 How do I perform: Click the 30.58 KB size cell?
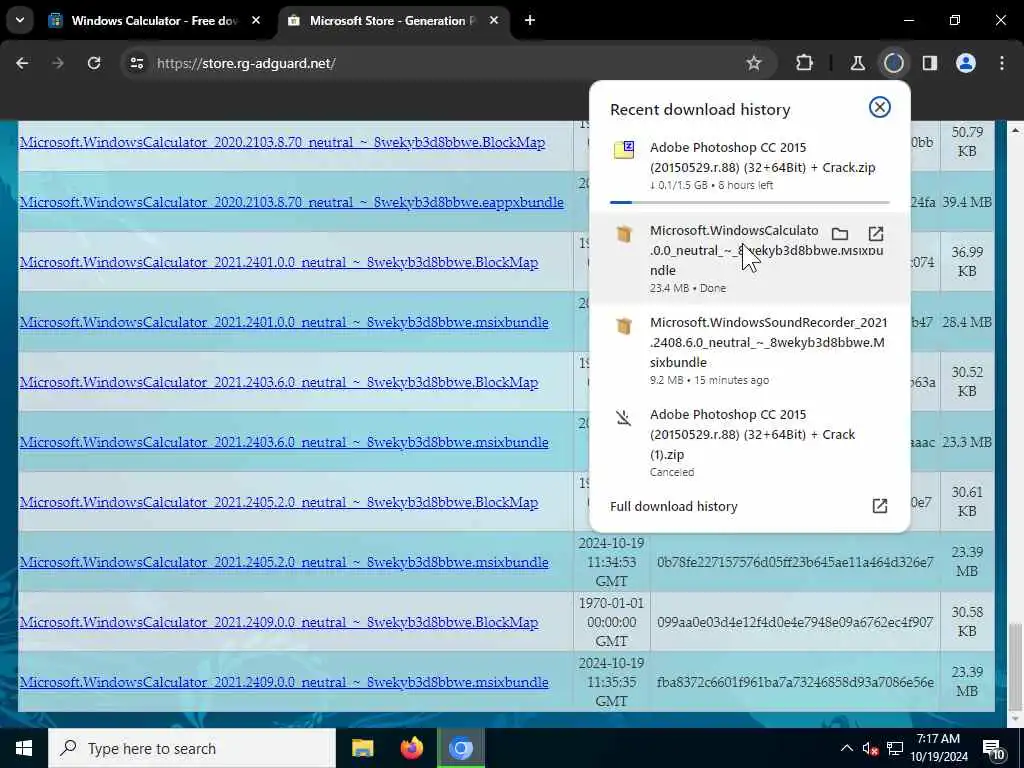point(967,622)
